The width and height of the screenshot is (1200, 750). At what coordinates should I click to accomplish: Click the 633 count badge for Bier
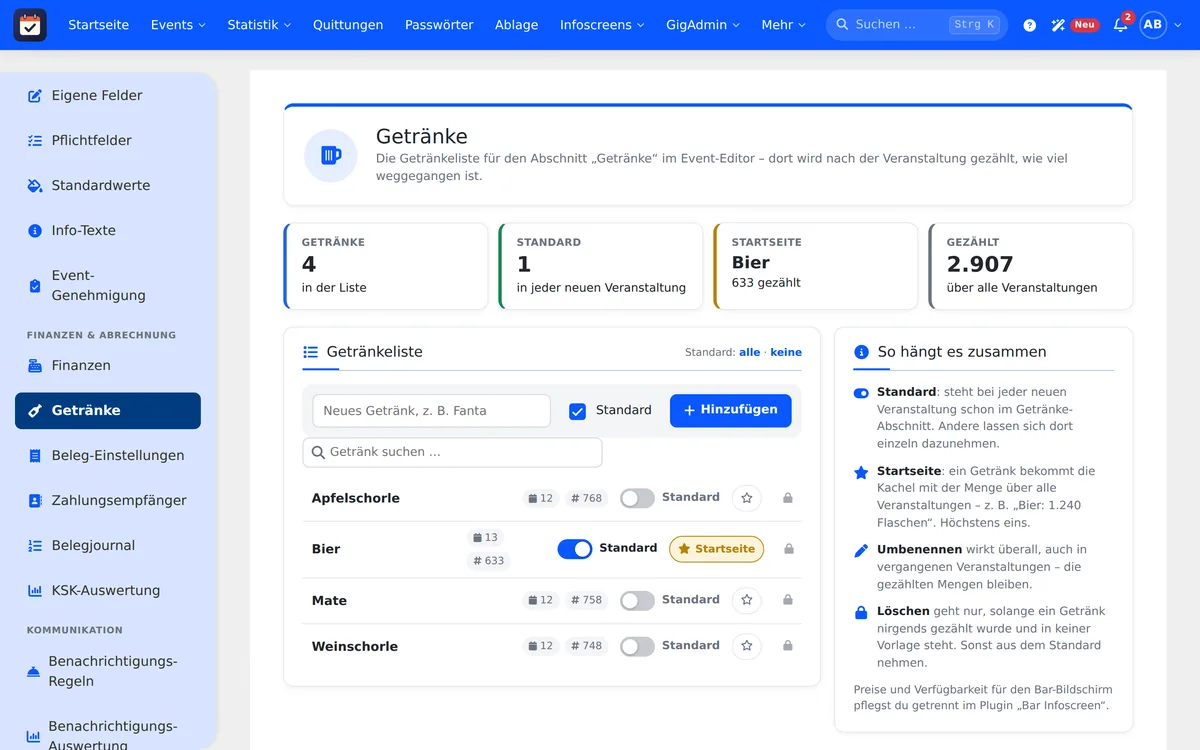489,561
